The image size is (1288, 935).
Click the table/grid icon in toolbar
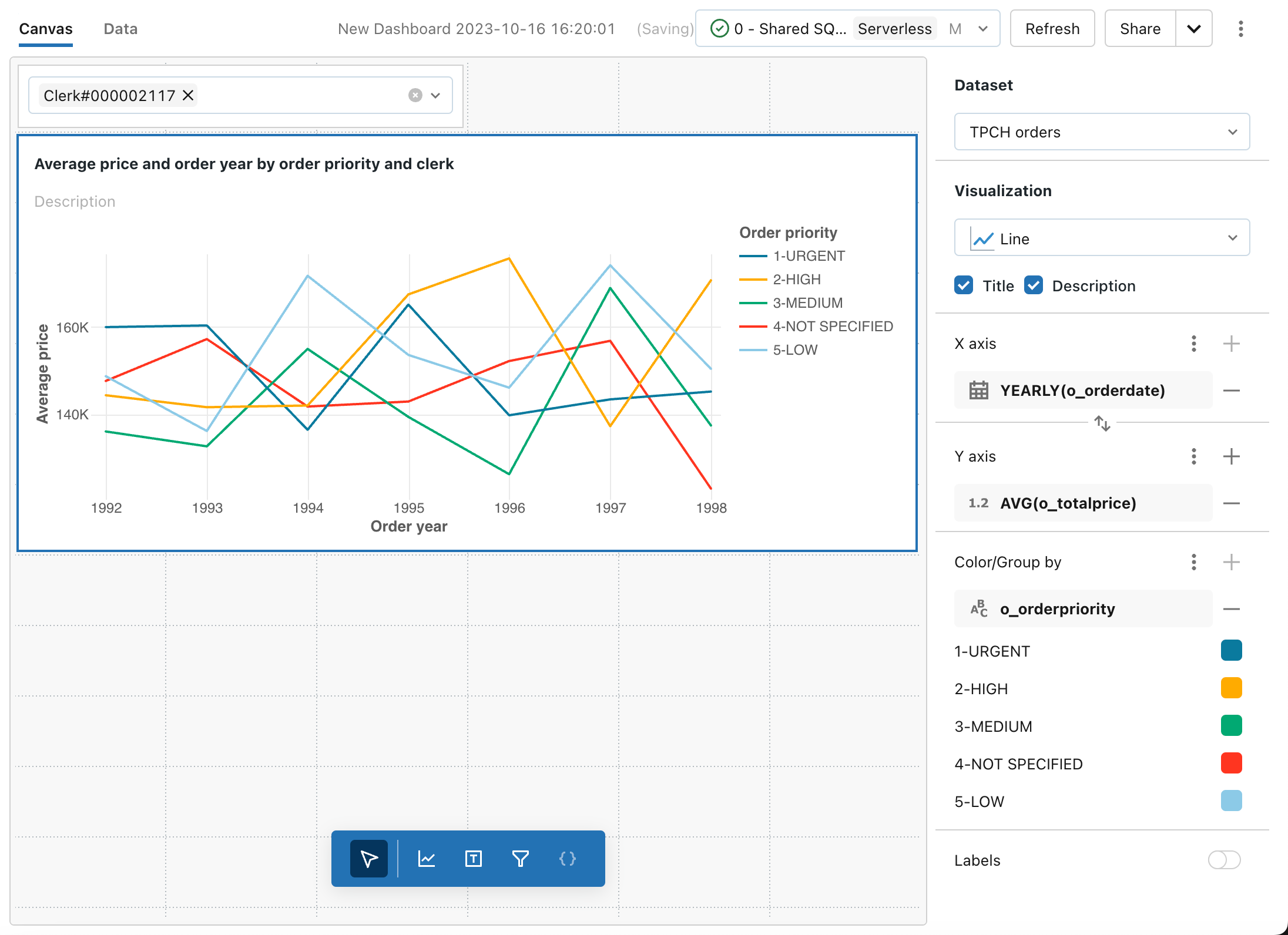click(x=473, y=858)
